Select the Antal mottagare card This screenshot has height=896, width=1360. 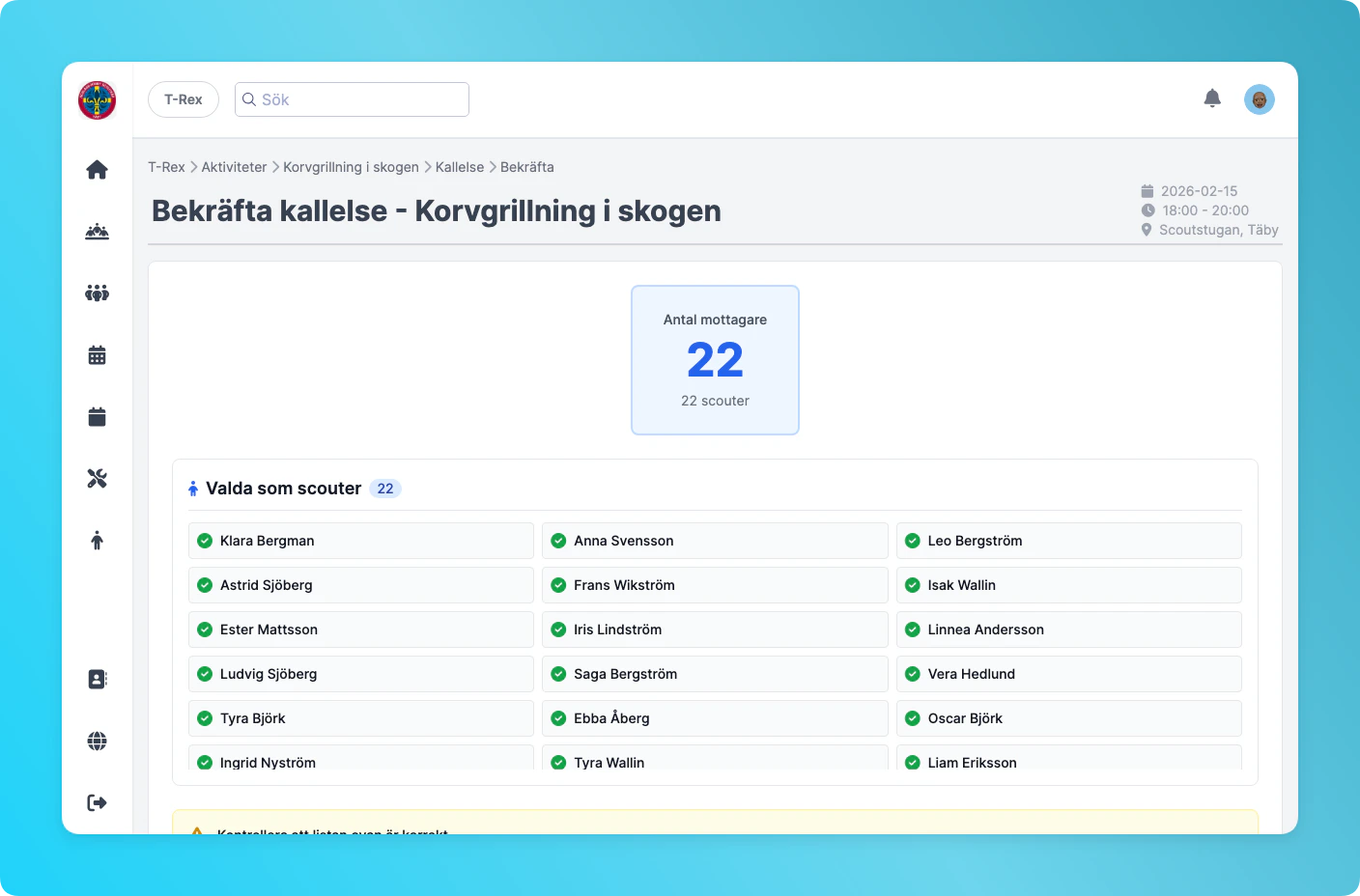(x=715, y=359)
